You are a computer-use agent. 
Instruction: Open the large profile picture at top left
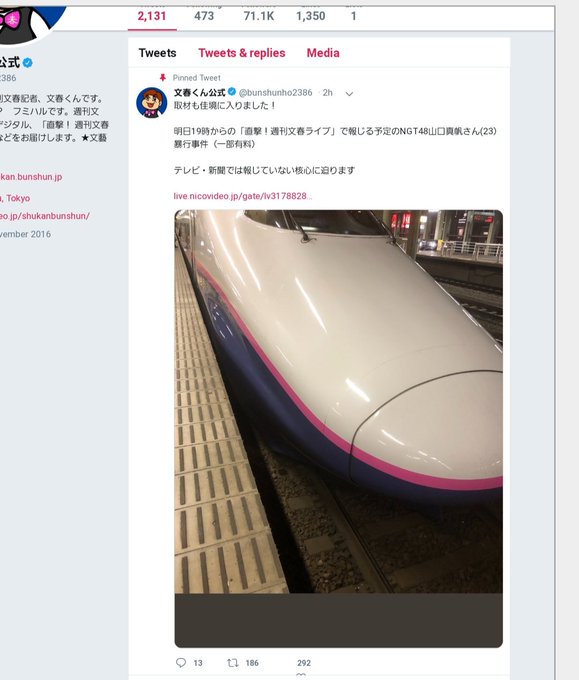tap(28, 22)
